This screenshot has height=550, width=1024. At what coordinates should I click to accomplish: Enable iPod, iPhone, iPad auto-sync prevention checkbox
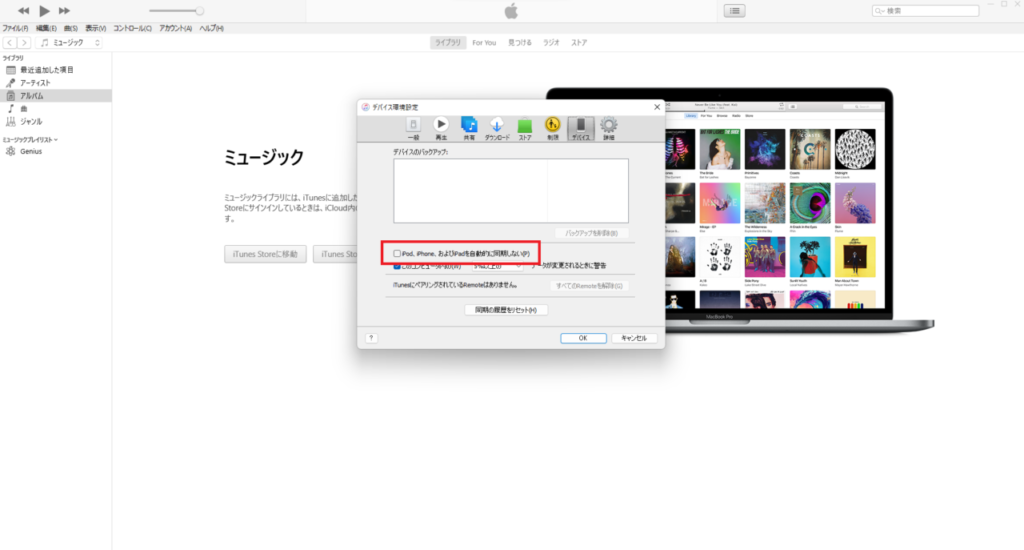click(x=397, y=253)
